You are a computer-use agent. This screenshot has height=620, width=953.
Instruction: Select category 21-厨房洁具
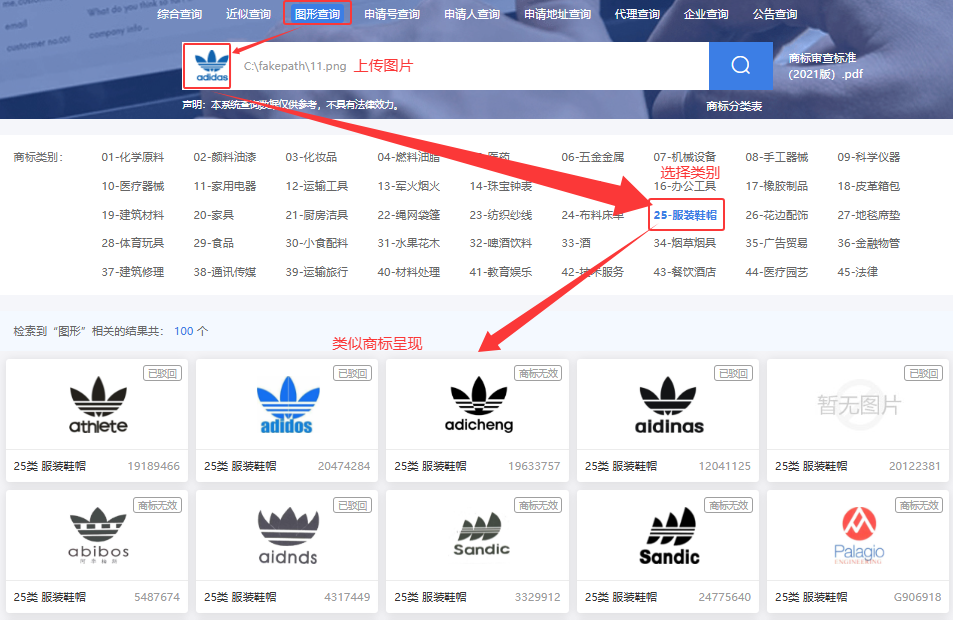click(x=316, y=215)
